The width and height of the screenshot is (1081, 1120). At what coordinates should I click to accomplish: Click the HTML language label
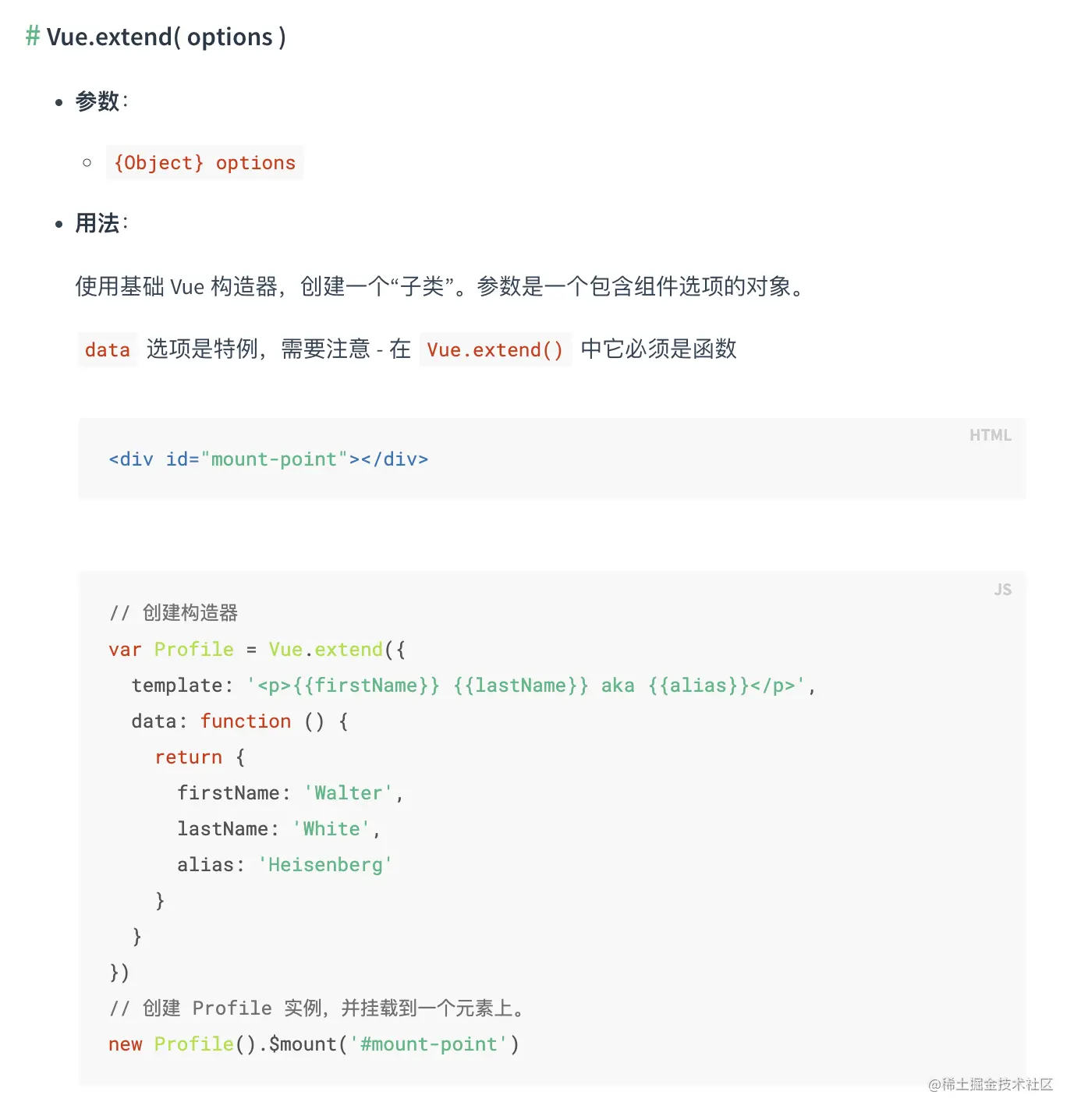point(990,435)
